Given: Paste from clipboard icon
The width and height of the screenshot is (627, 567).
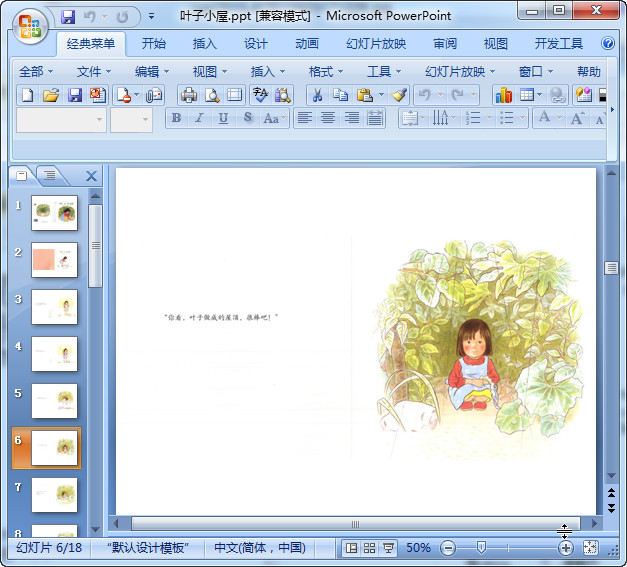Looking at the screenshot, I should click(365, 95).
